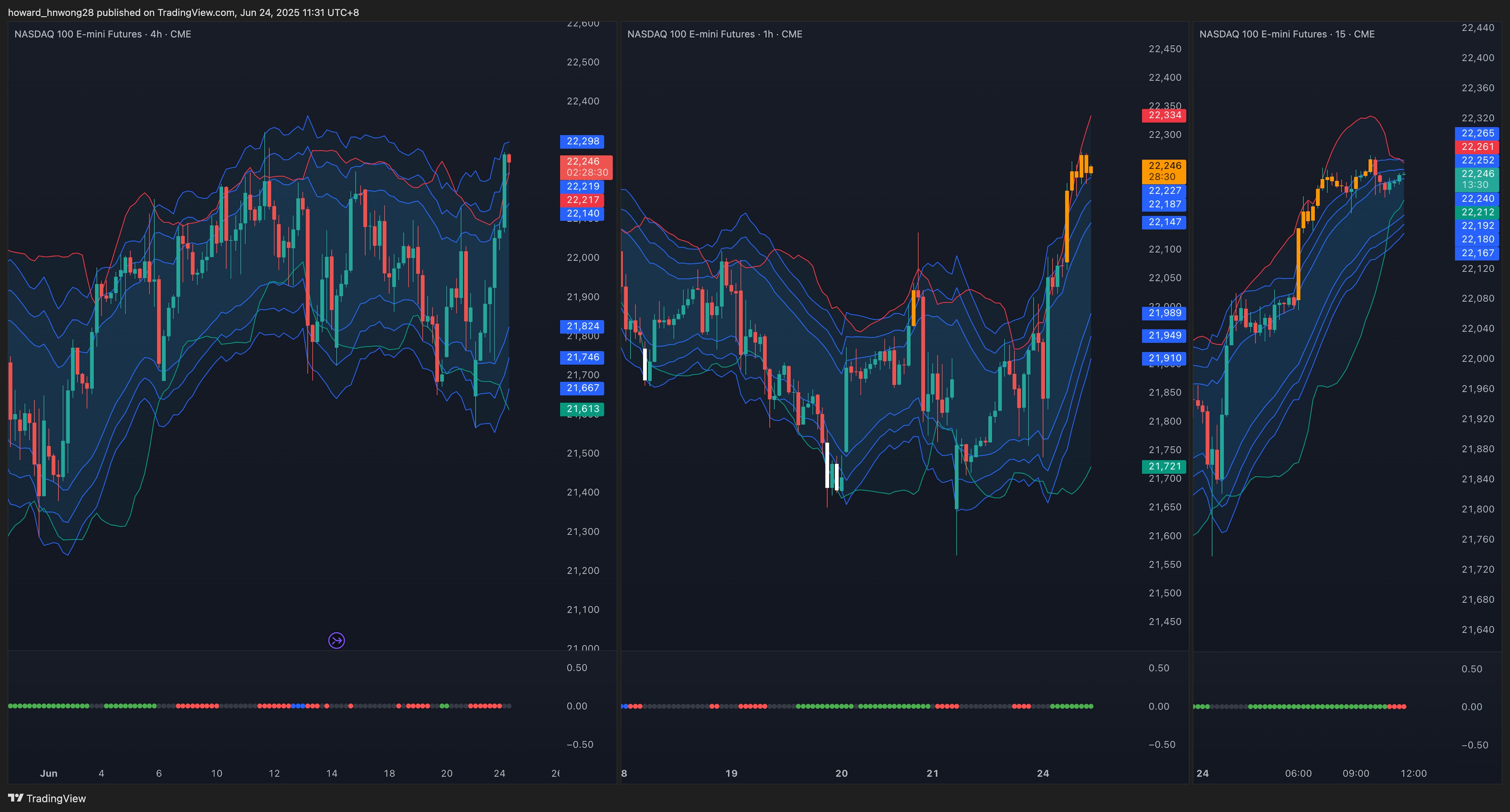Click the red 22,217 price label on 4h chart
1510x812 pixels.
tap(582, 200)
